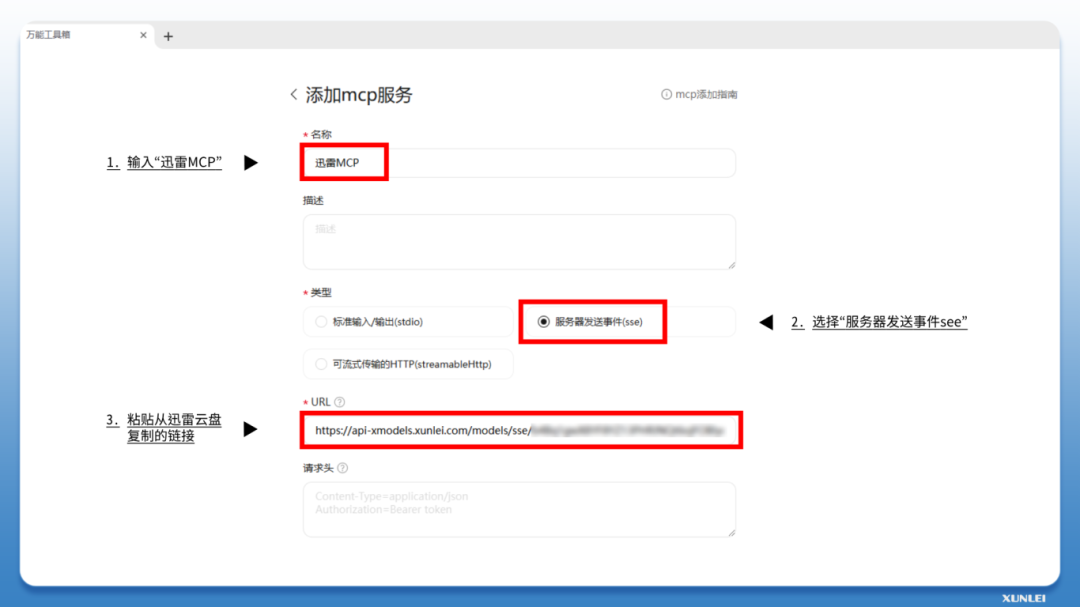
Task: Focus the URL field with the xunlei link
Action: [518, 431]
